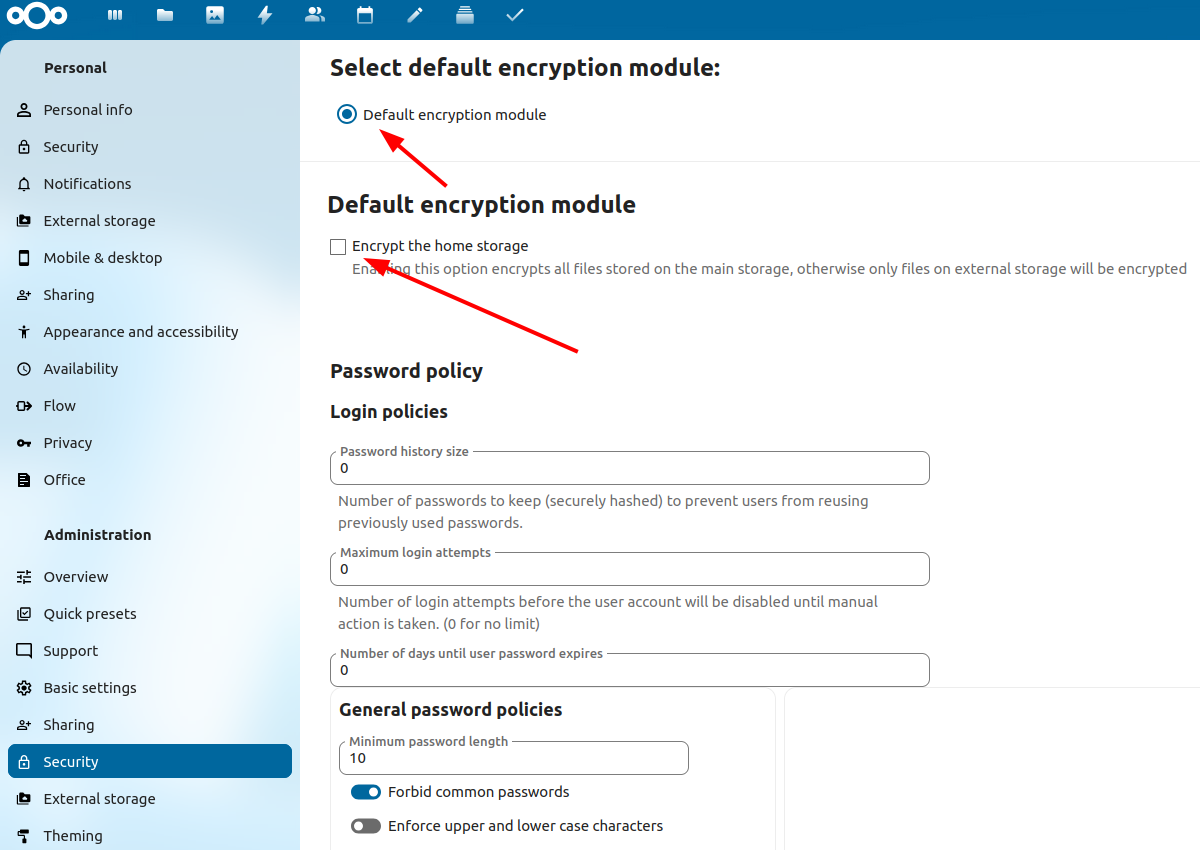This screenshot has height=850, width=1200.
Task: Open the Photos app icon
Action: [x=215, y=15]
